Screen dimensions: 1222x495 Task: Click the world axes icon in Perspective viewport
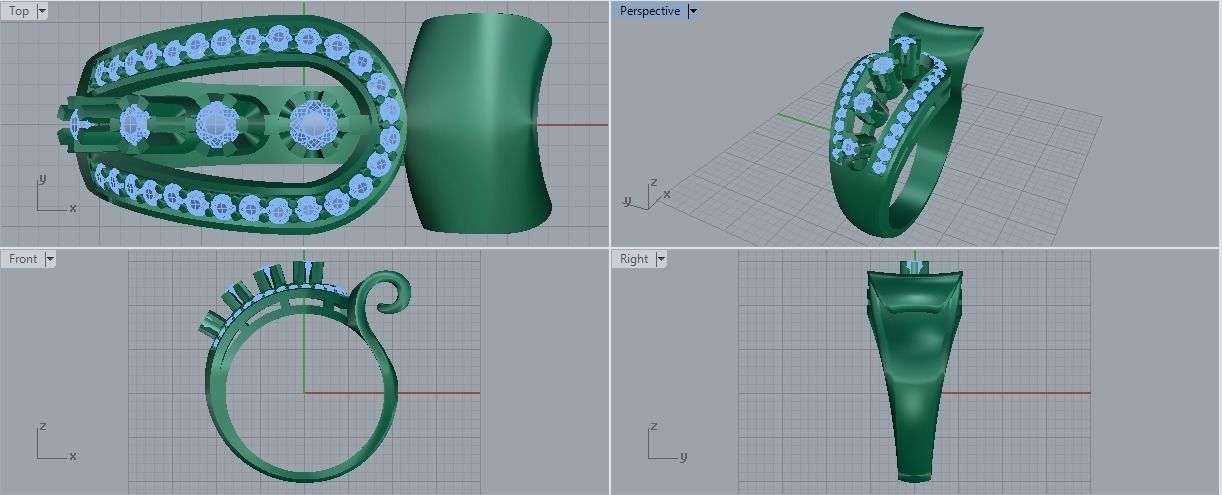point(647,194)
